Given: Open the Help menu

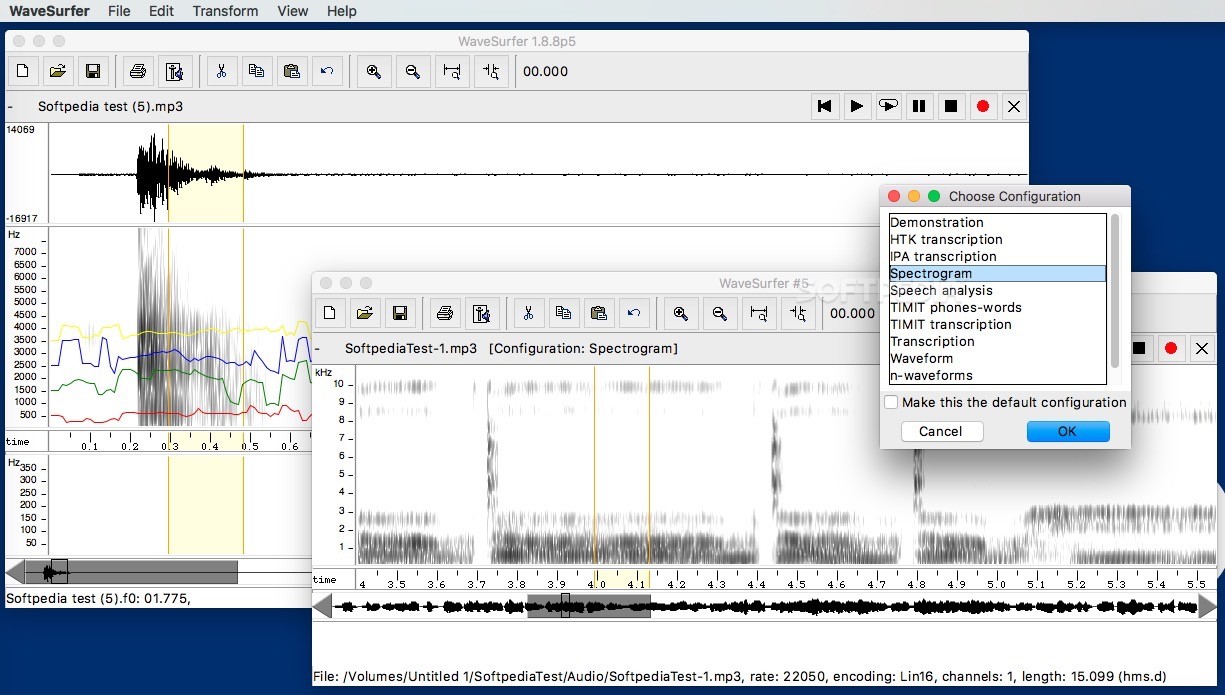Looking at the screenshot, I should (x=342, y=11).
